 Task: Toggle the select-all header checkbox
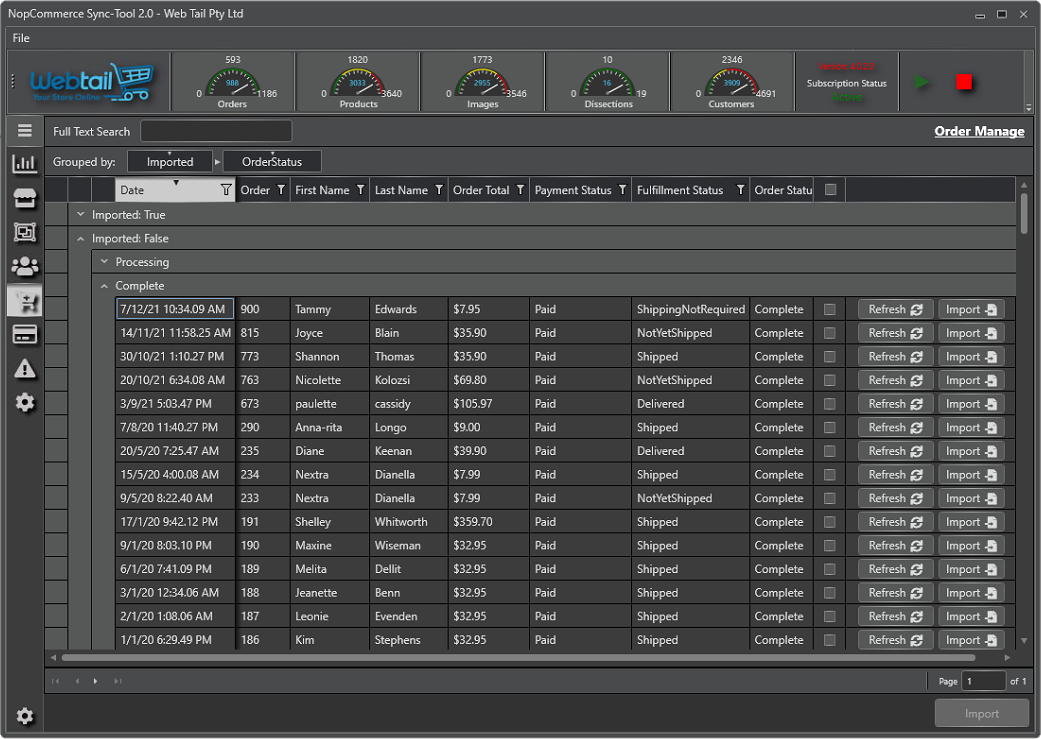pyautogui.click(x=830, y=190)
